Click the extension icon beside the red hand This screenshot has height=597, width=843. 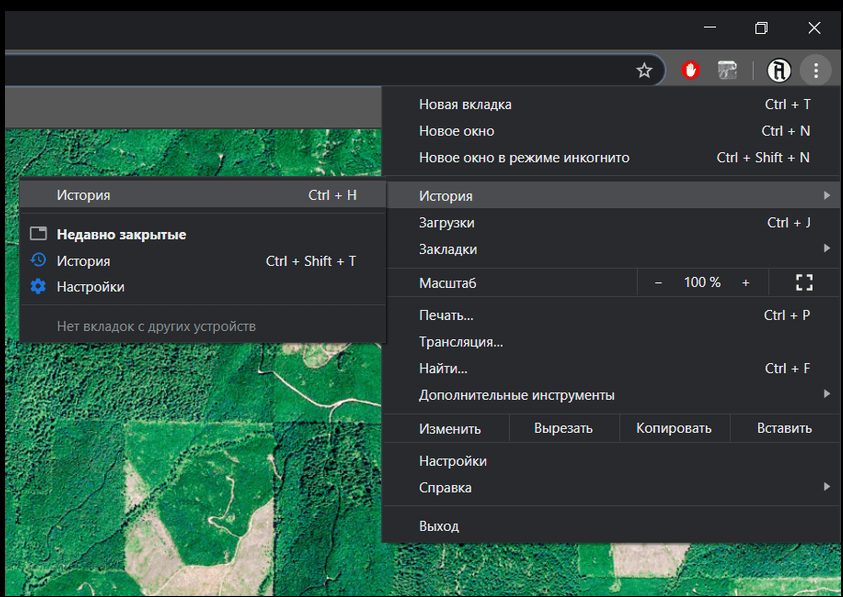pyautogui.click(x=728, y=70)
